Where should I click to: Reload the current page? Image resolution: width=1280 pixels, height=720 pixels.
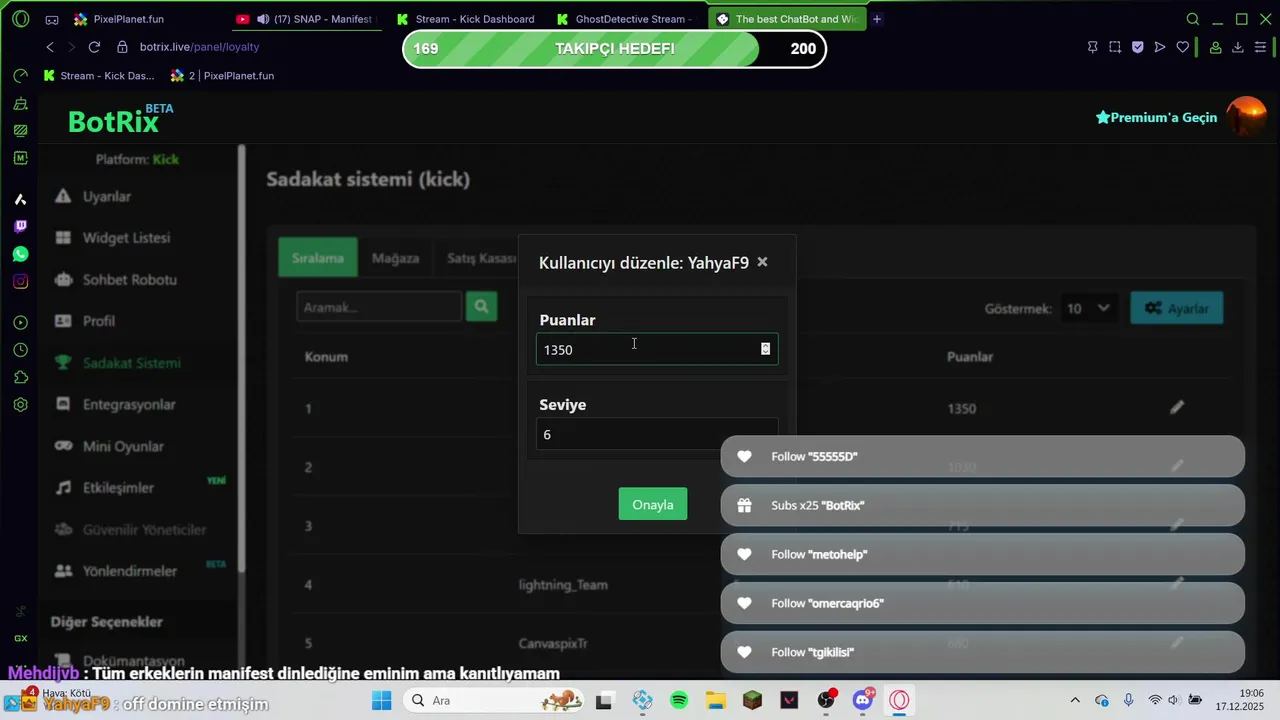pyautogui.click(x=94, y=47)
